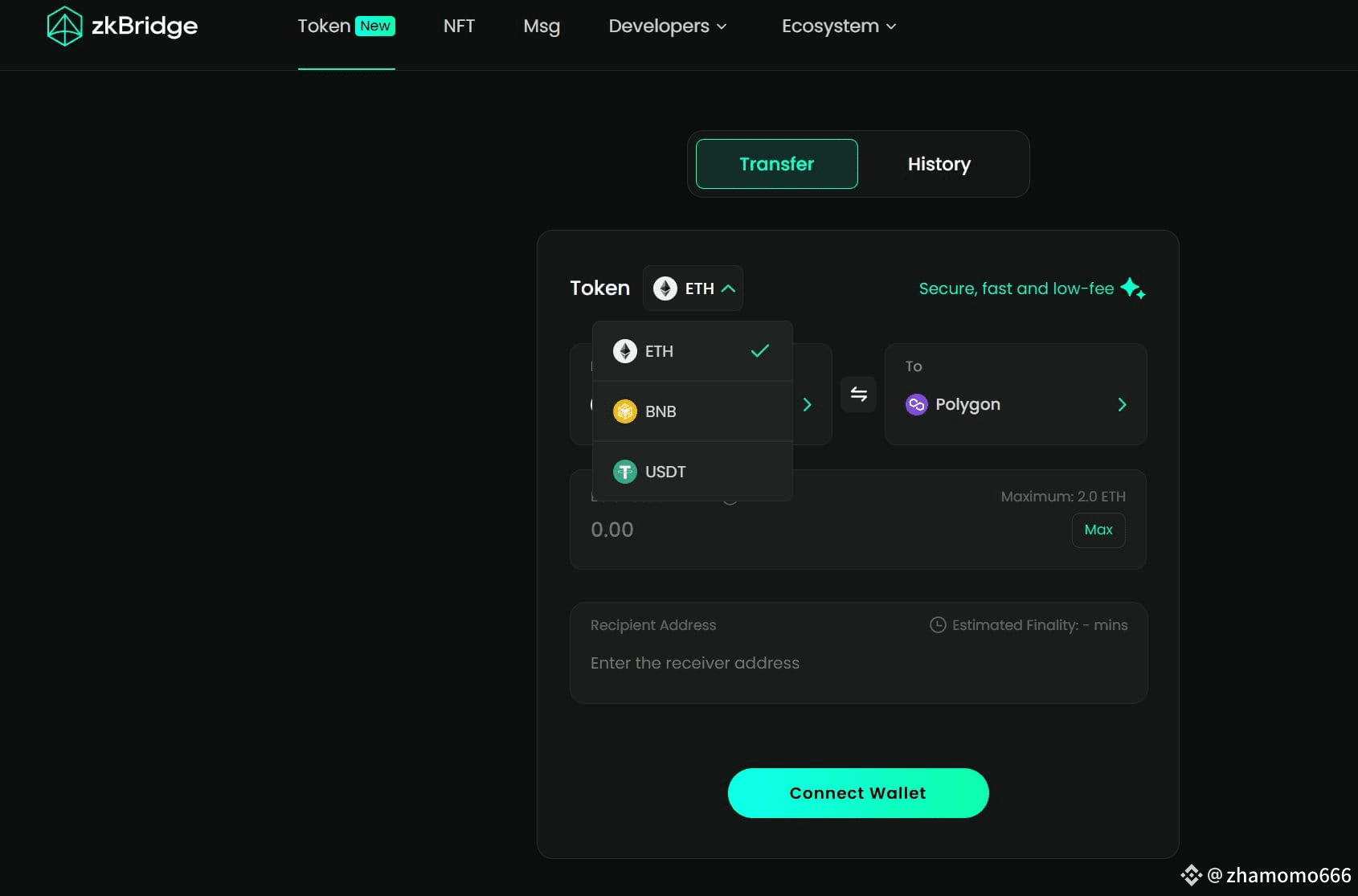
Task: Click the swap chains arrows icon
Action: coord(858,394)
